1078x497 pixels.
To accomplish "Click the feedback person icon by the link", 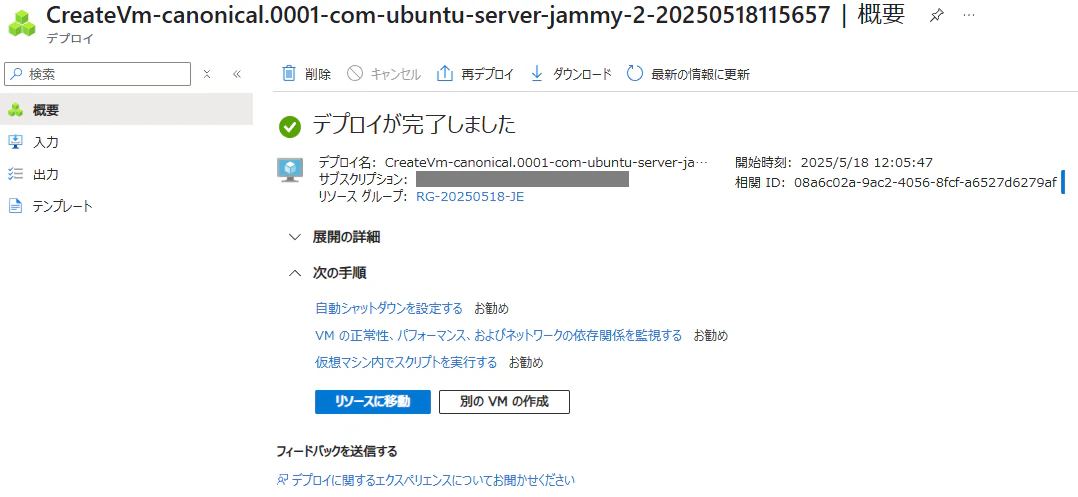I will click(283, 480).
